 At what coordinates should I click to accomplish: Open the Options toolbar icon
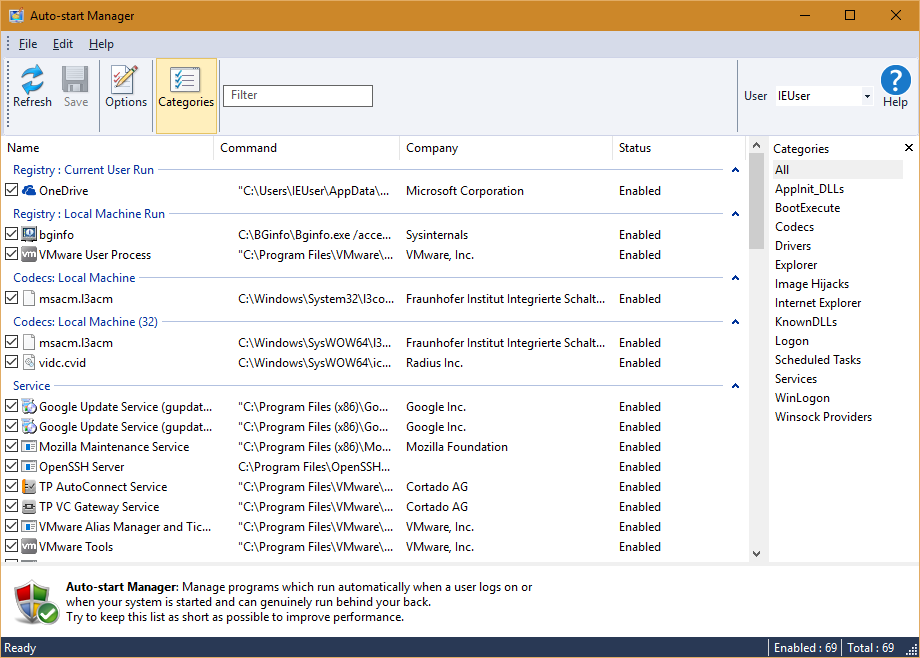click(x=125, y=81)
